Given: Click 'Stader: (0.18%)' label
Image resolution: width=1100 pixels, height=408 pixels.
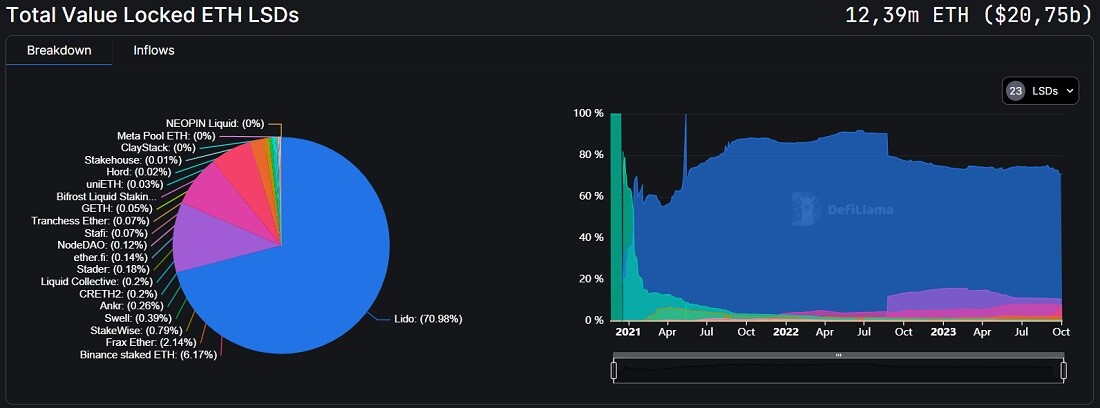Looking at the screenshot, I should [112, 269].
